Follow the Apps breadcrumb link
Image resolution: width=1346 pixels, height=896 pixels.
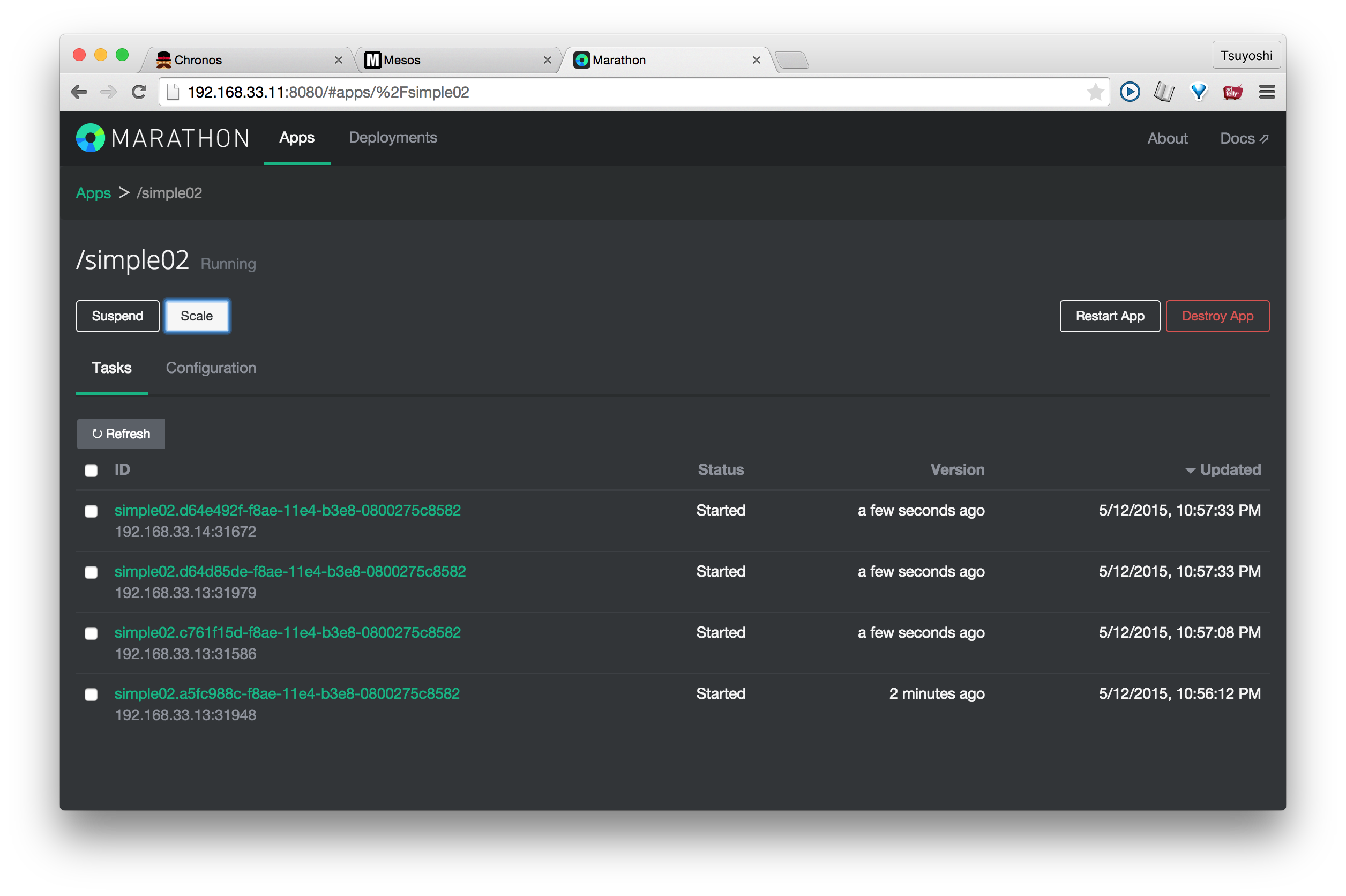(93, 193)
